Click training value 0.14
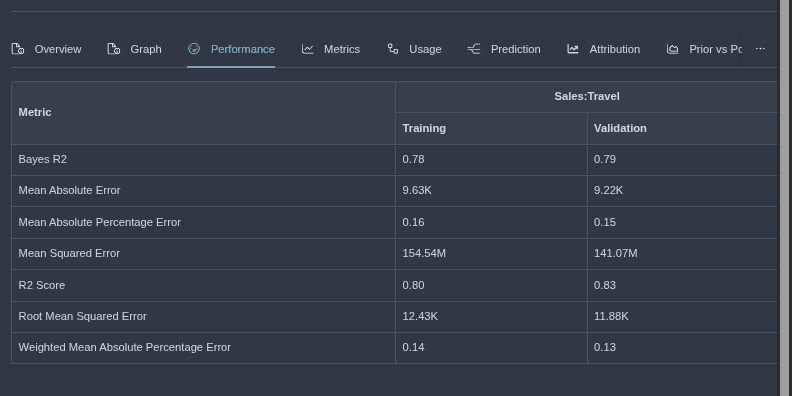 (x=413, y=348)
